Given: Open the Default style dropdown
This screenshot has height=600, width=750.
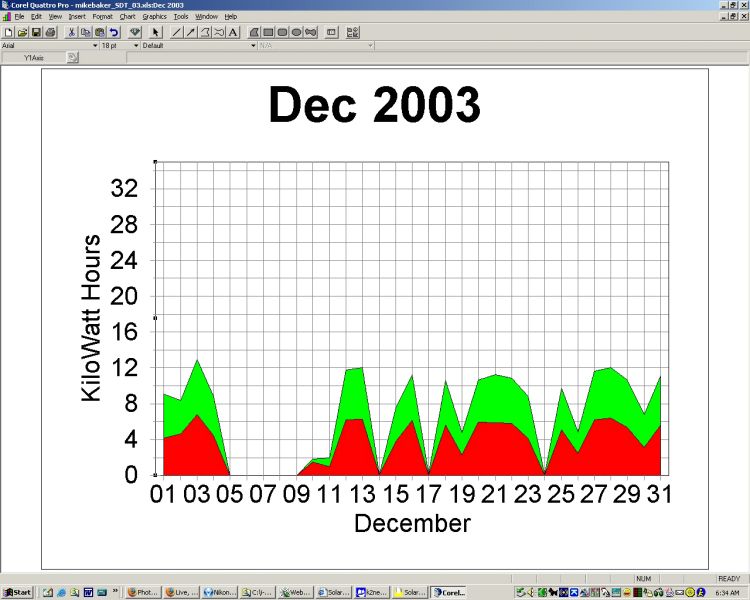Looking at the screenshot, I should pos(252,45).
